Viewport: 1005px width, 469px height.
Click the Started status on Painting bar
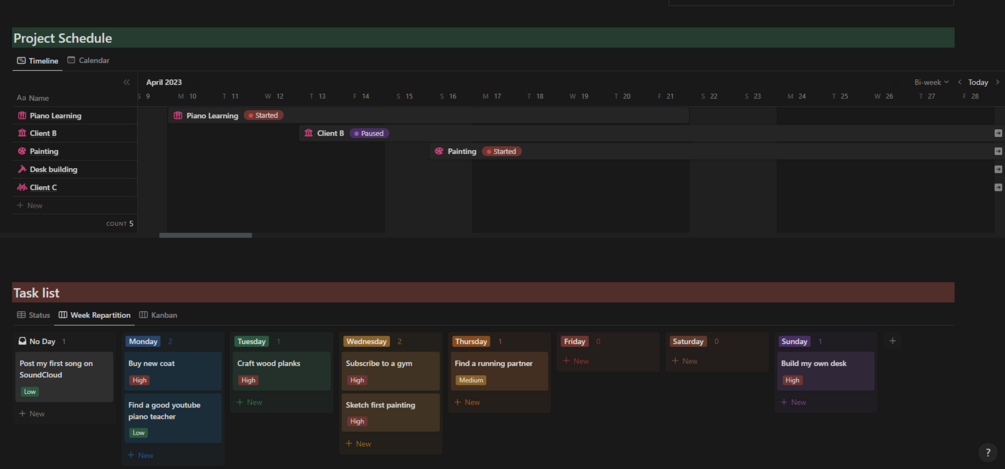click(502, 151)
